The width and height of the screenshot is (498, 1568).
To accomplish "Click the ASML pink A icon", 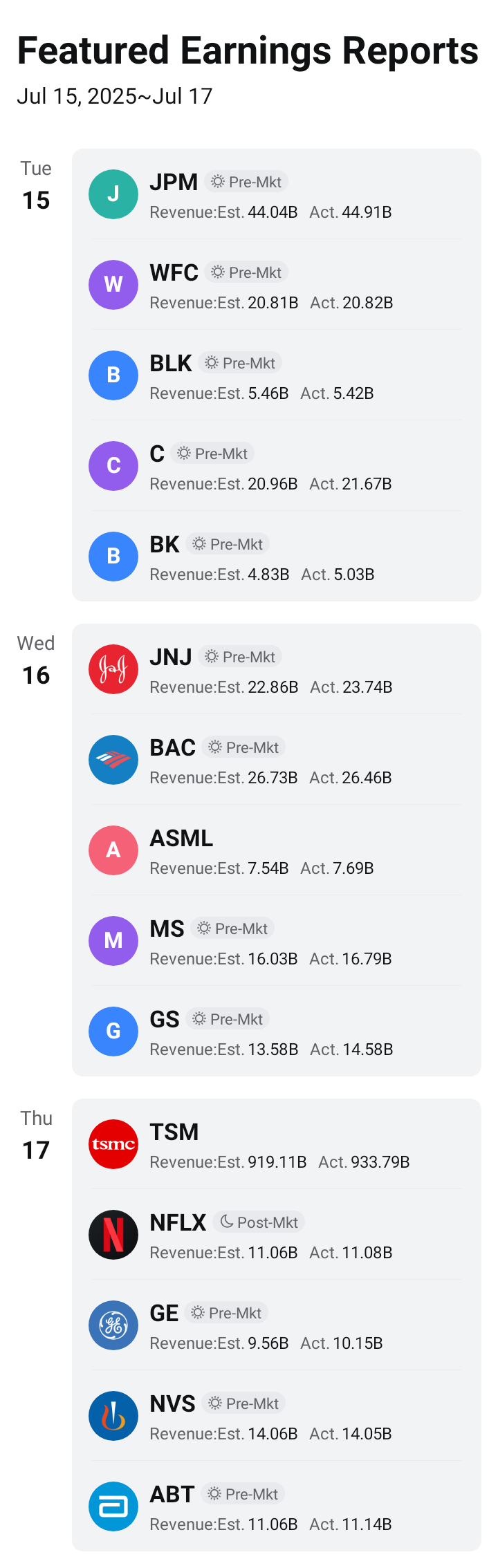I will pyautogui.click(x=113, y=850).
